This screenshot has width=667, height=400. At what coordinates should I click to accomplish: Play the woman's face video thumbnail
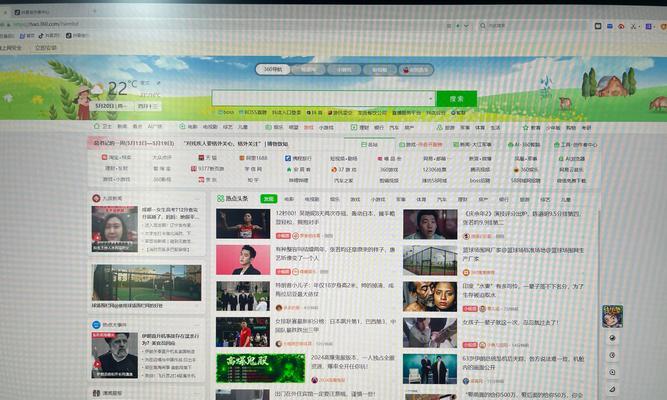click(x=114, y=229)
